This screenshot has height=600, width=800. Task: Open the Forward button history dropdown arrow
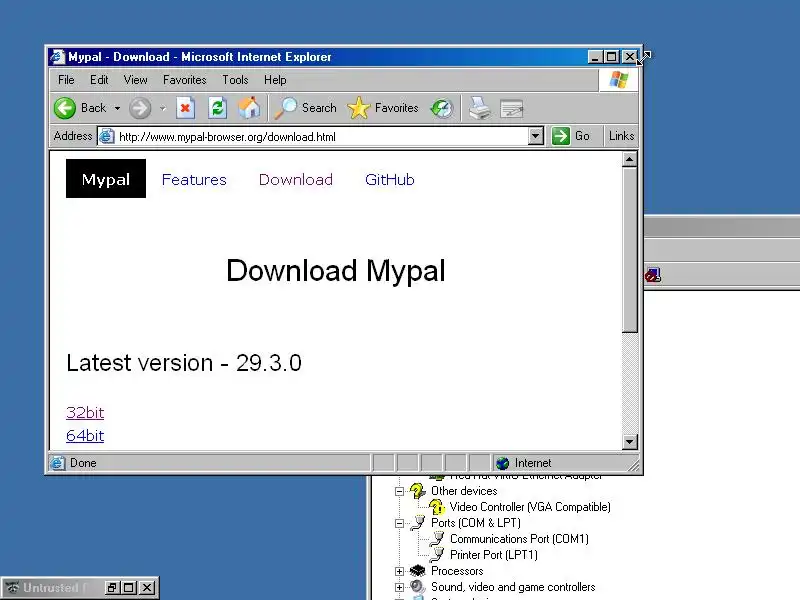(x=163, y=108)
